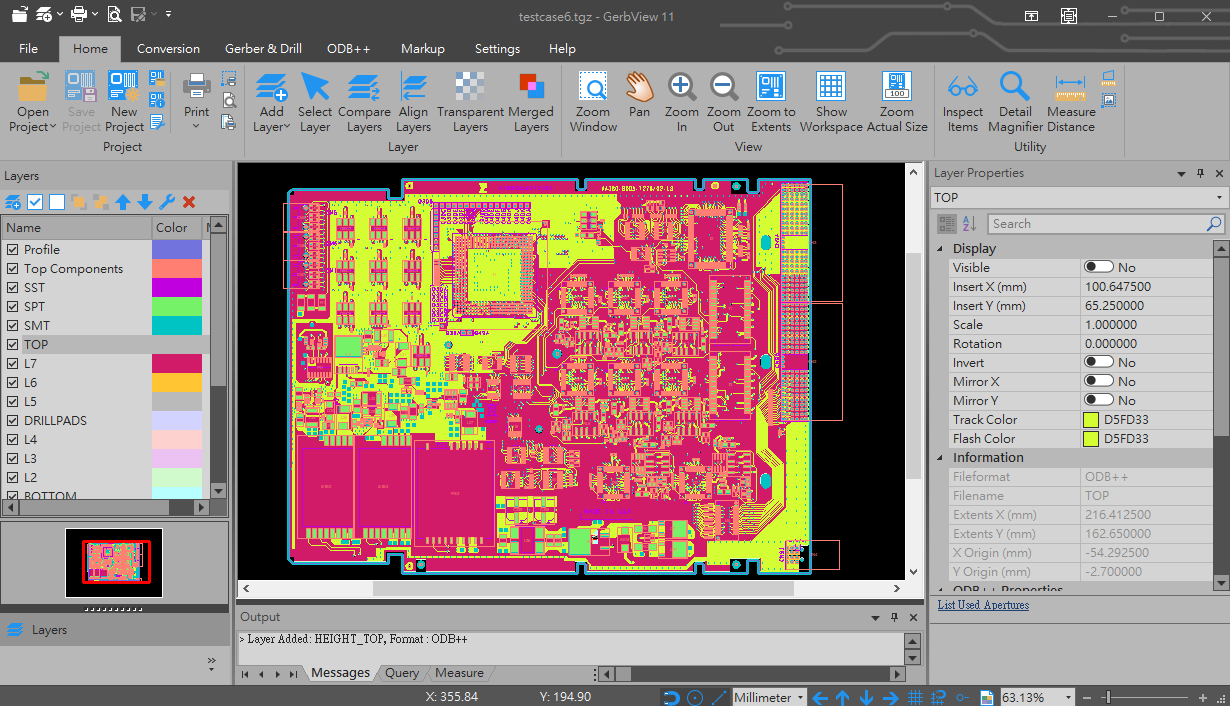Open the File menu
This screenshot has width=1230, height=706.
(x=28, y=48)
